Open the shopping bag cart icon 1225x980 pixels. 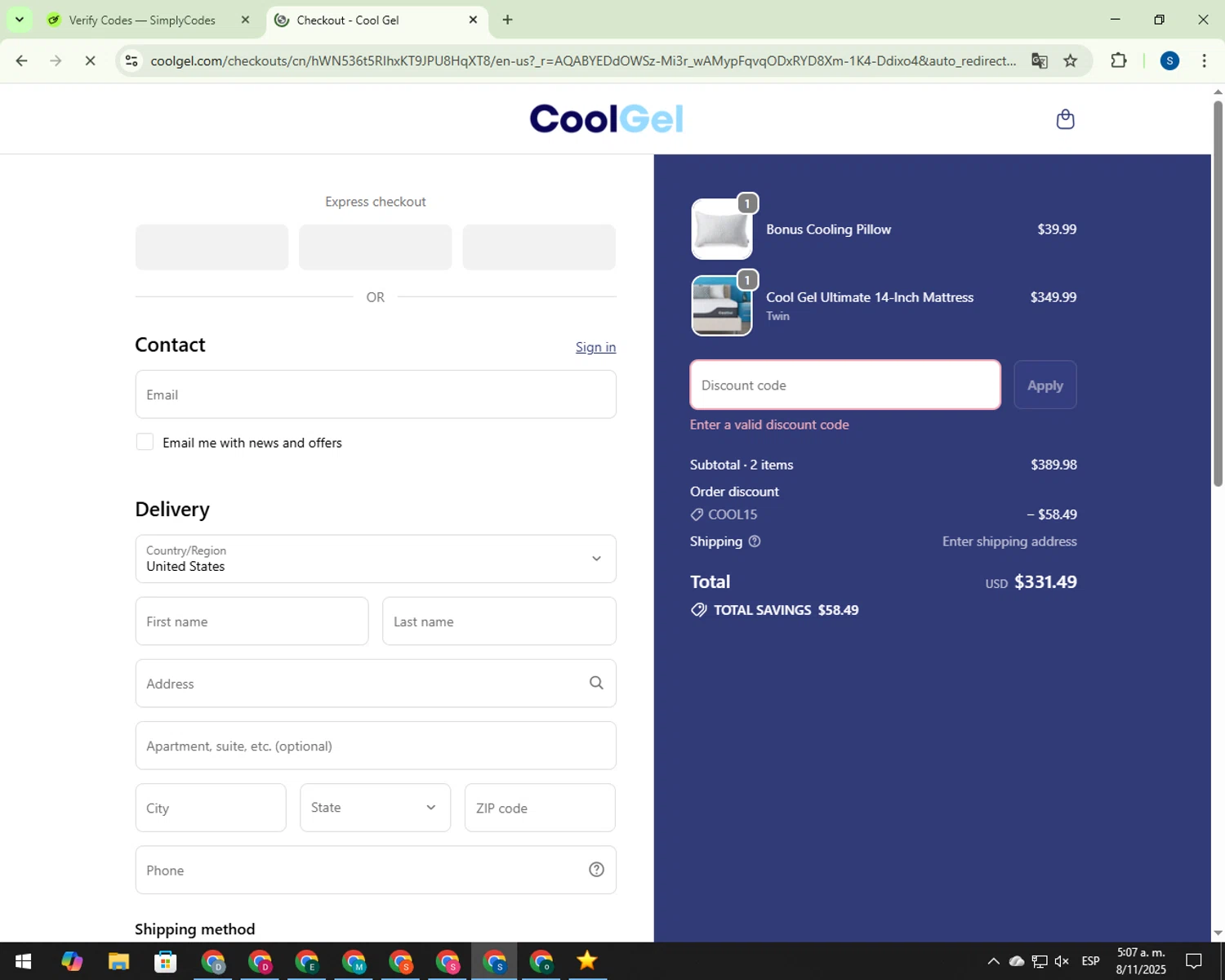click(x=1065, y=119)
